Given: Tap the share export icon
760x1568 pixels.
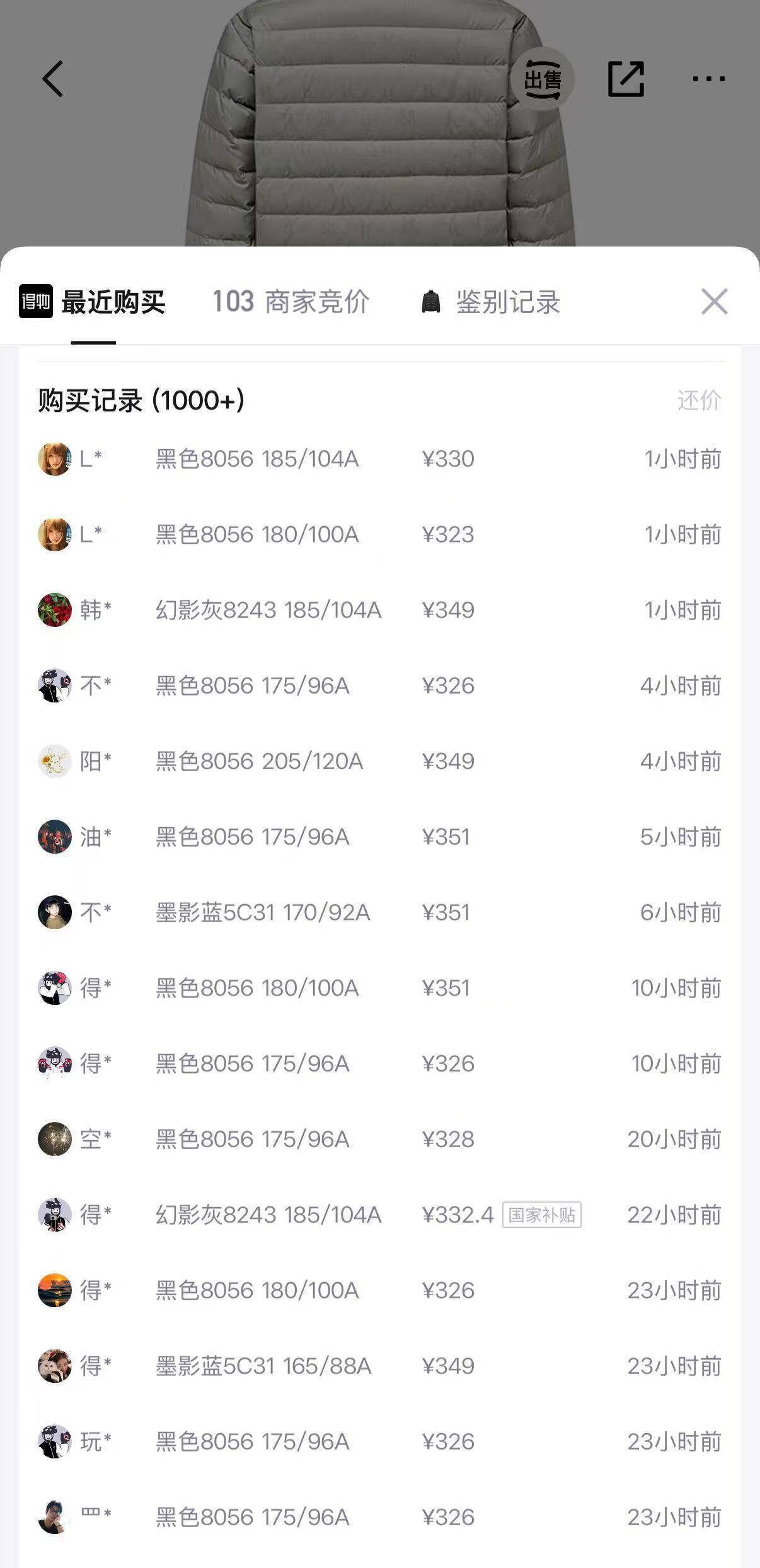Looking at the screenshot, I should click(x=626, y=79).
